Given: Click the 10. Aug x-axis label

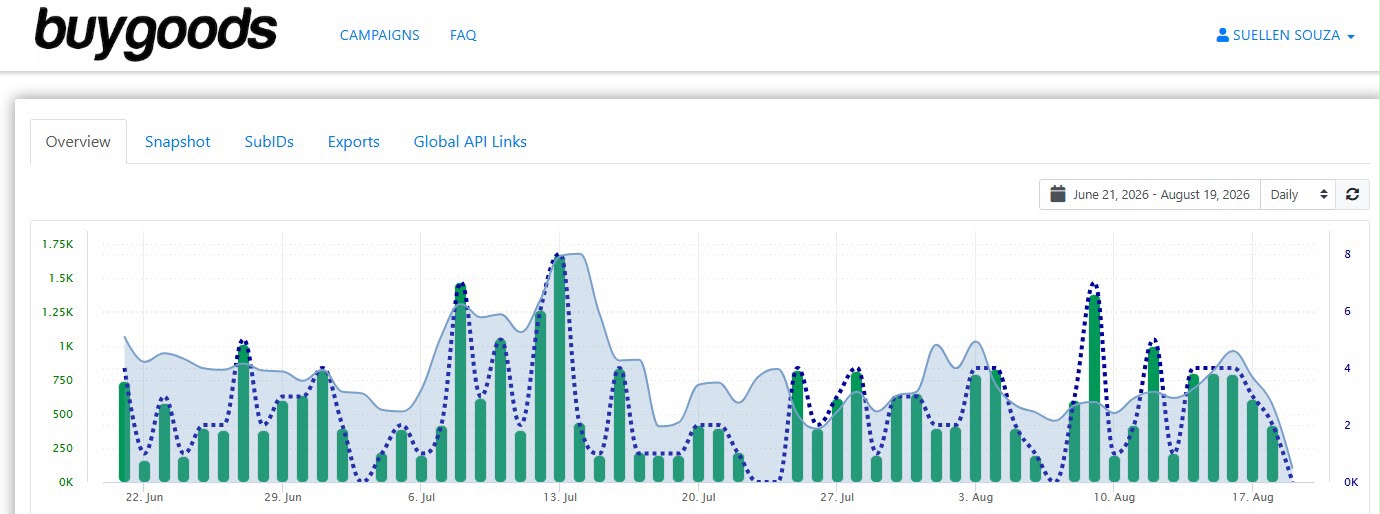Looking at the screenshot, I should 1113,497.
